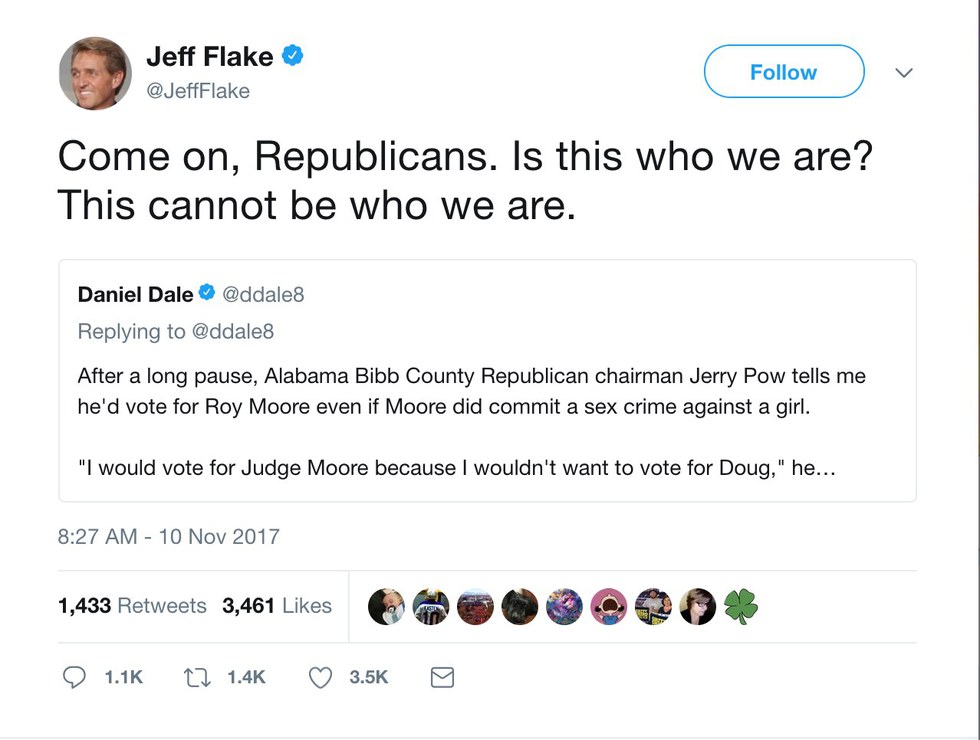Open the Jeff Flake display name
This screenshot has height=740, width=980.
tap(209, 57)
